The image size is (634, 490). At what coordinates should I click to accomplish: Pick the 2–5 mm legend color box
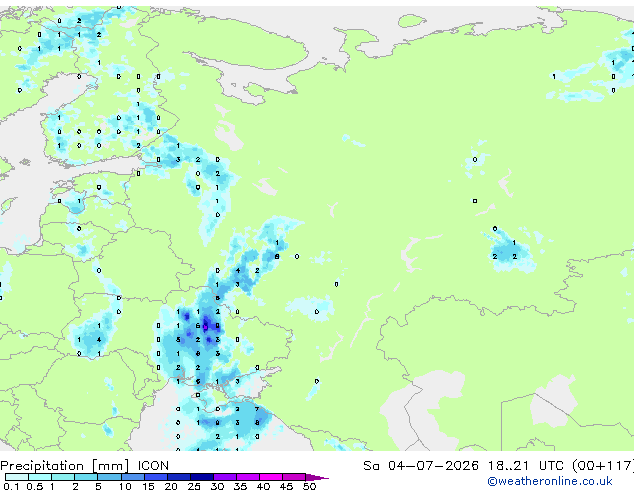(86, 477)
